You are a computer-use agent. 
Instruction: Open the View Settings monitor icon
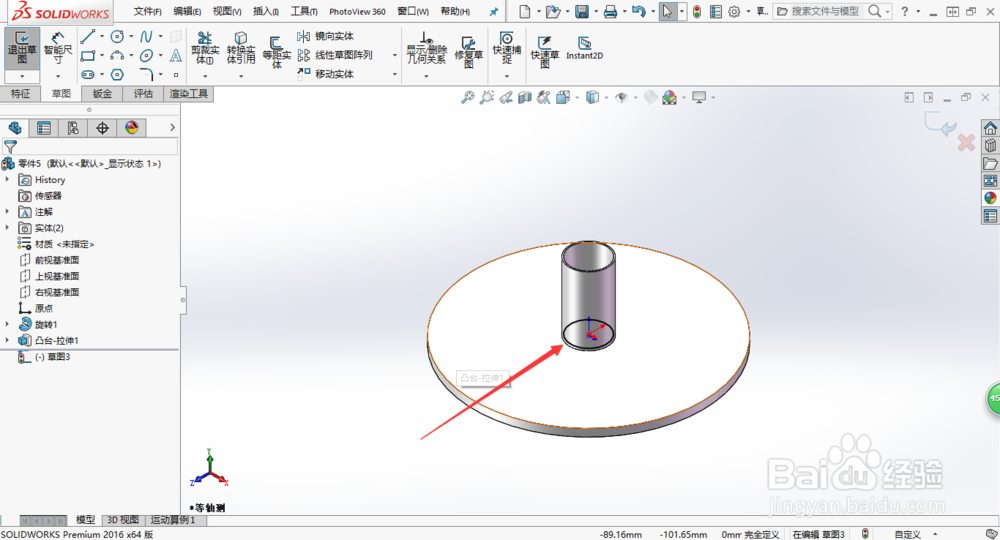click(x=699, y=98)
